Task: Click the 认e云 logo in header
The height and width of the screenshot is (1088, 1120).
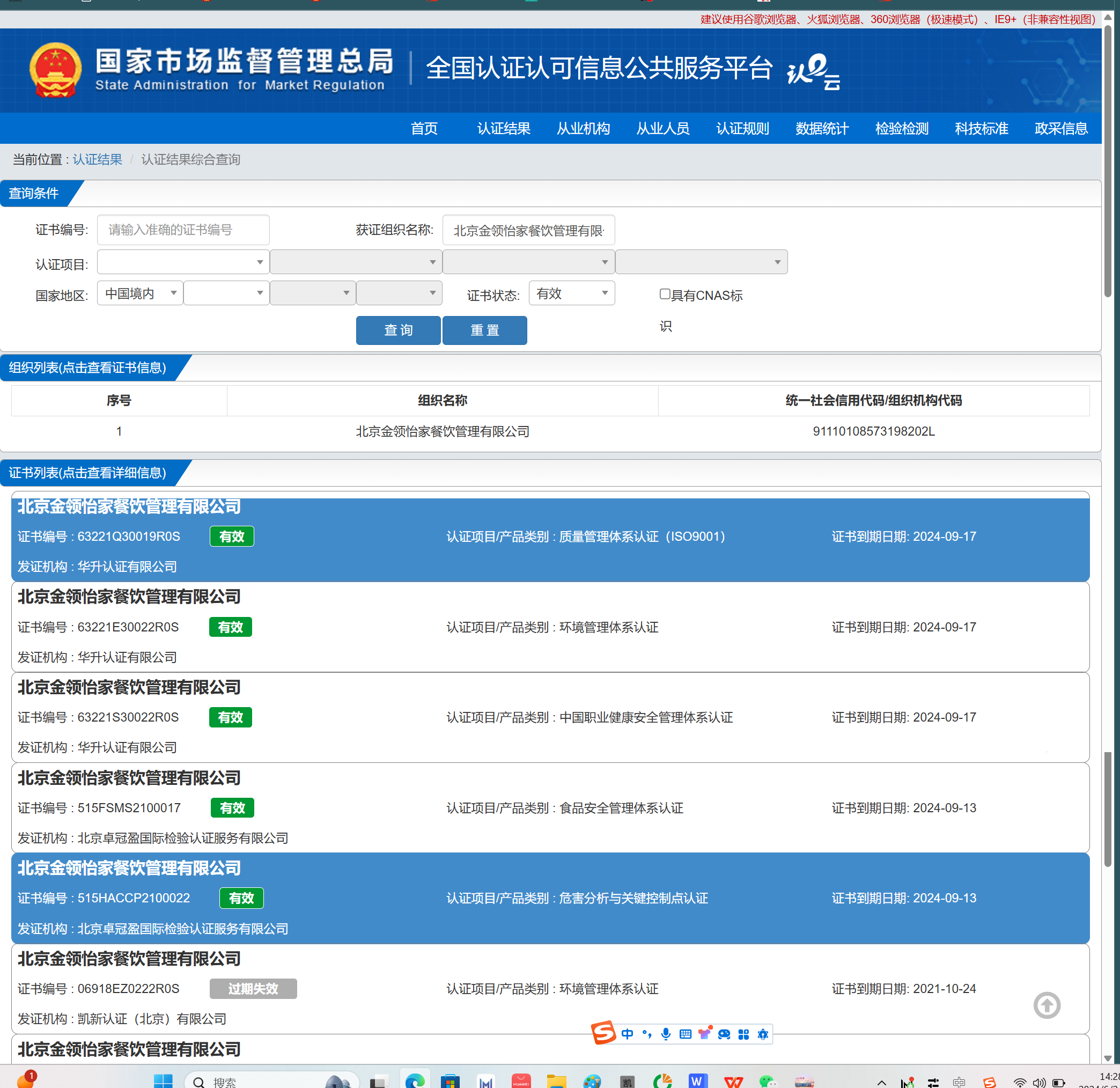Action: [x=813, y=71]
